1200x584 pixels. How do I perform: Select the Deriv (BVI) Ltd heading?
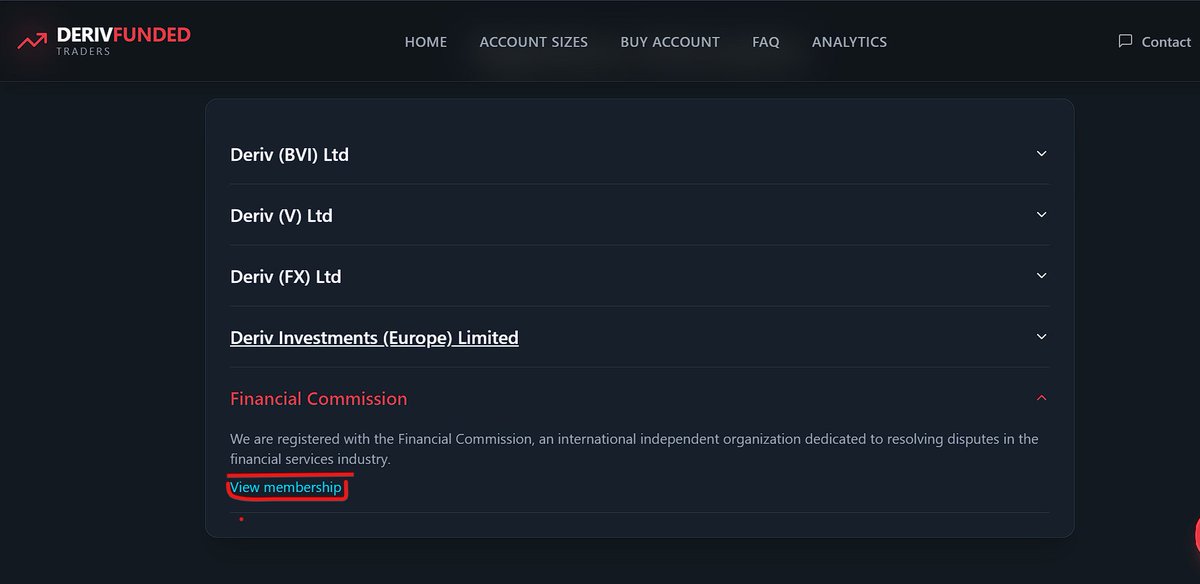[x=289, y=155]
